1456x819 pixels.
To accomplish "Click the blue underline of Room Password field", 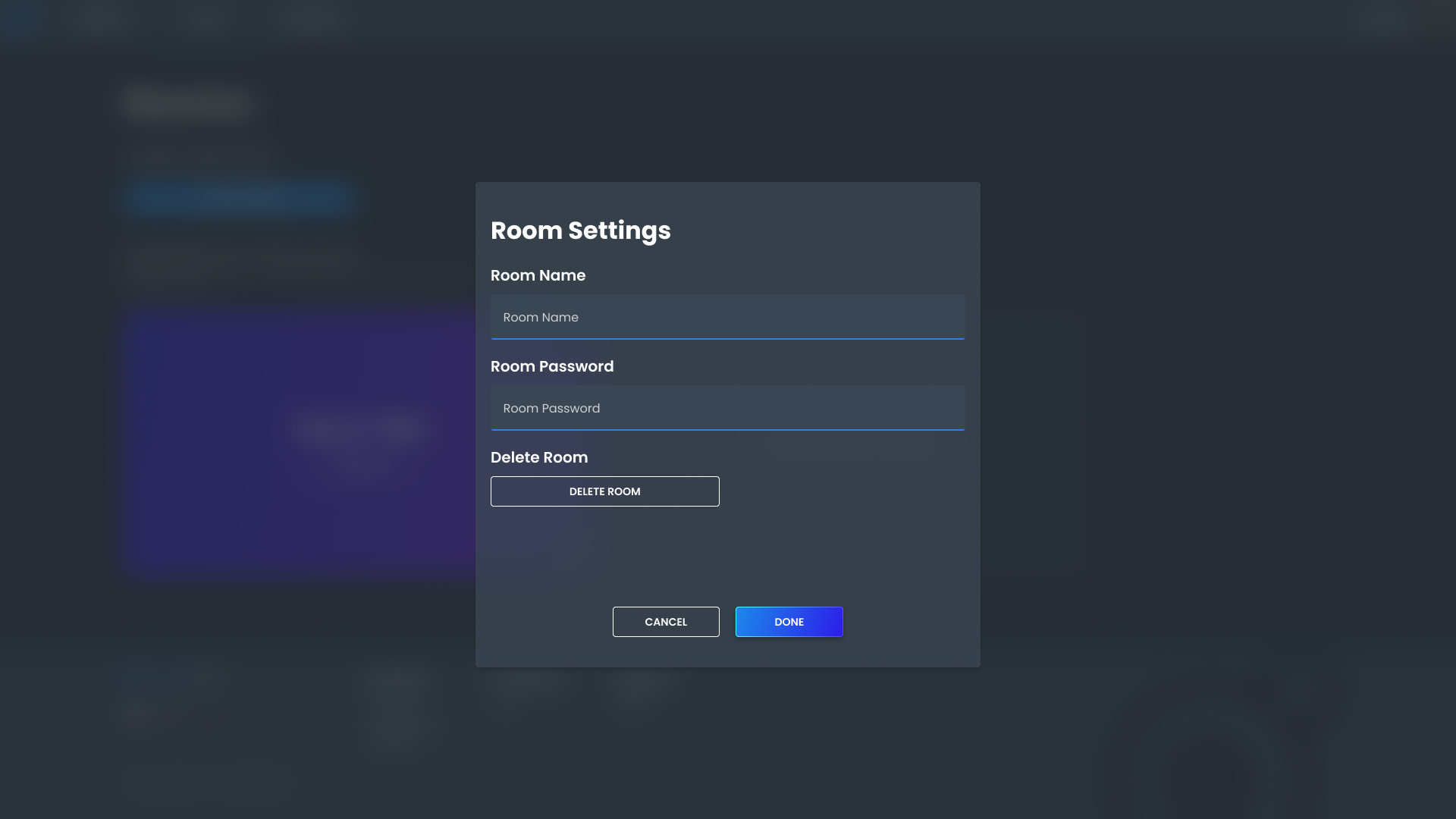I will (x=726, y=429).
